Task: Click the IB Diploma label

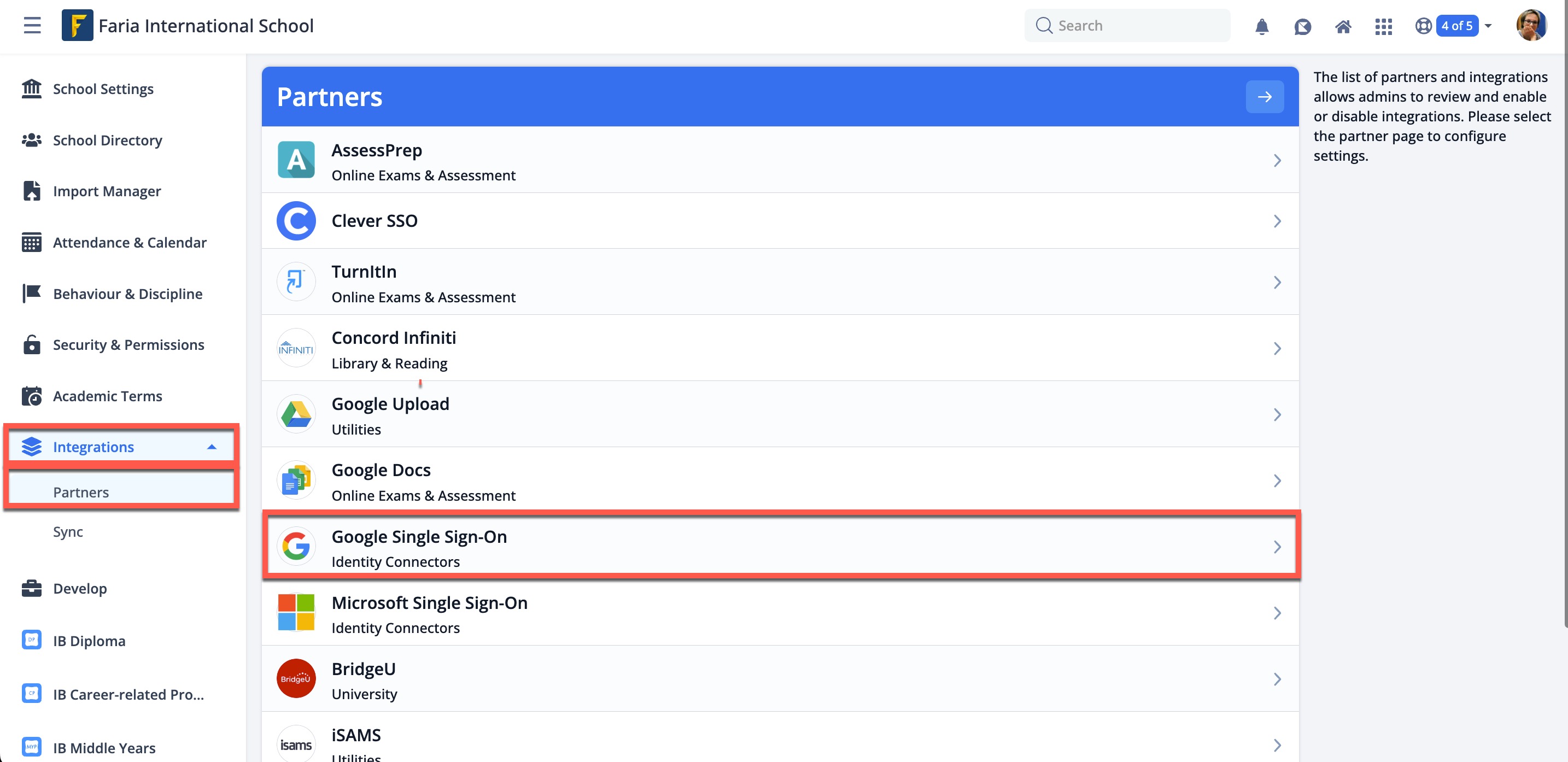Action: coord(89,641)
